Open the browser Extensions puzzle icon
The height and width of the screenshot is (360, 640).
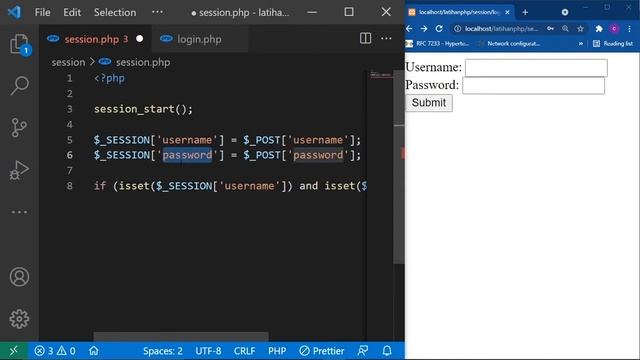pos(599,29)
